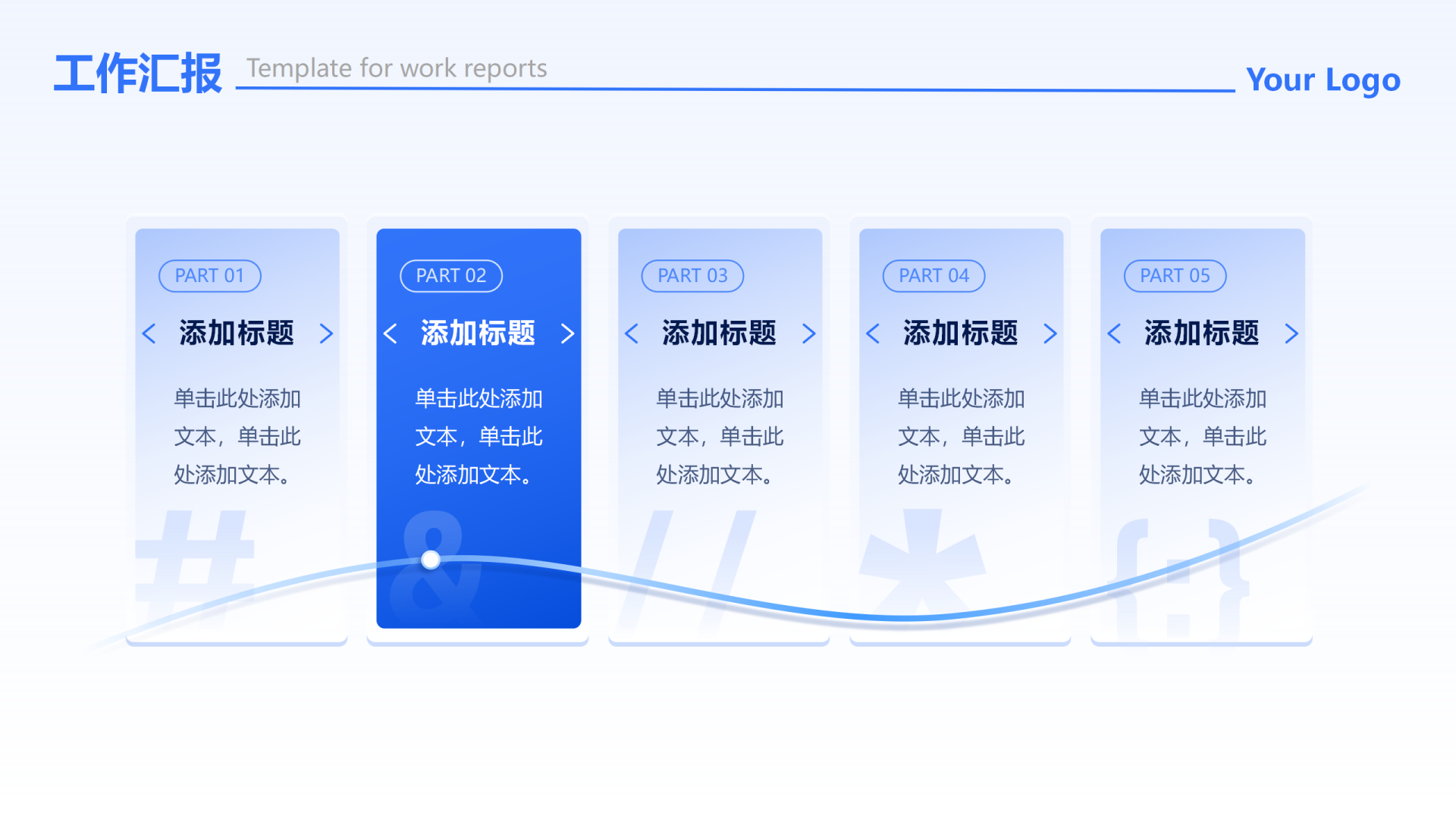Select the PART 02 pill label
The image size is (1456, 819).
tap(451, 276)
